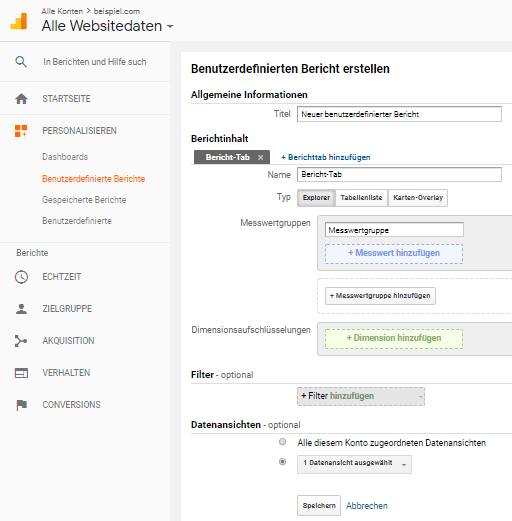Click the Personalisieren grid icon
Screen dimensions: 512x521
point(21,131)
